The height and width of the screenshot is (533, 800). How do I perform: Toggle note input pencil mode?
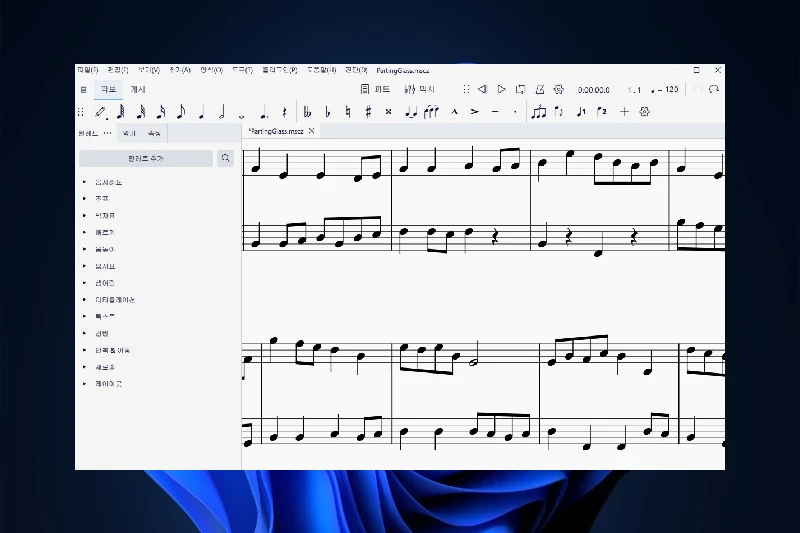(100, 112)
